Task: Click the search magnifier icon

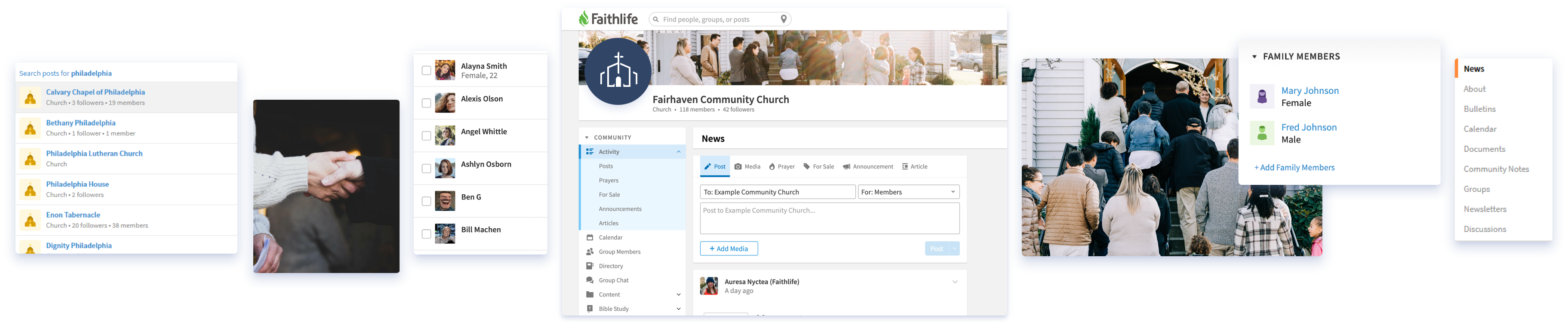Action: tap(655, 19)
